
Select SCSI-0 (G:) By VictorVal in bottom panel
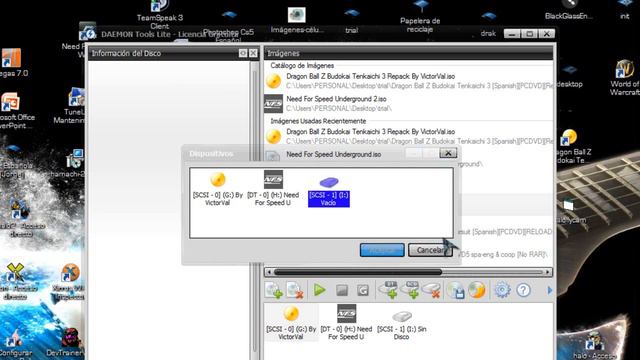coord(291,323)
